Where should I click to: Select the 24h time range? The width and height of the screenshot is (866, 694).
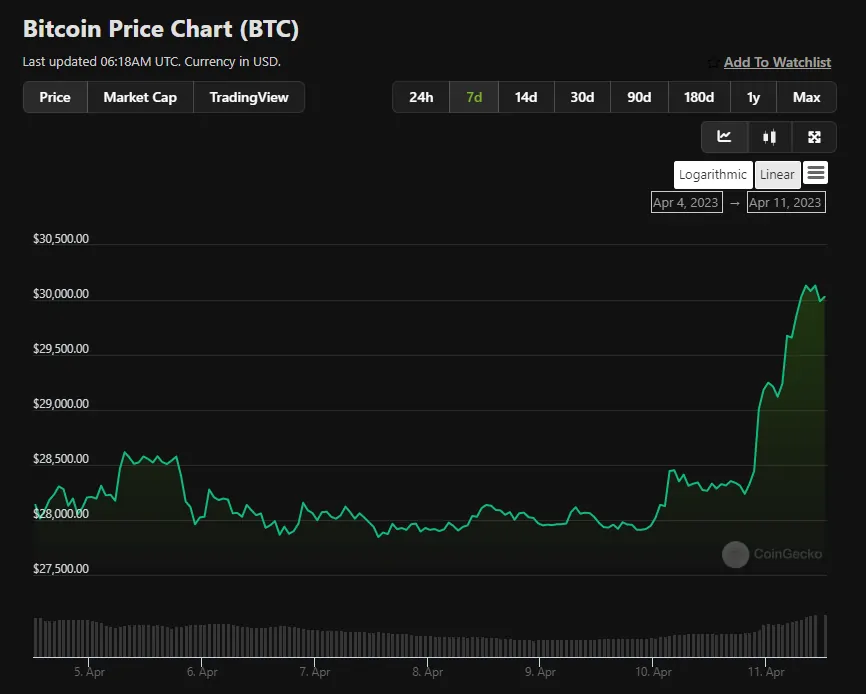point(421,97)
